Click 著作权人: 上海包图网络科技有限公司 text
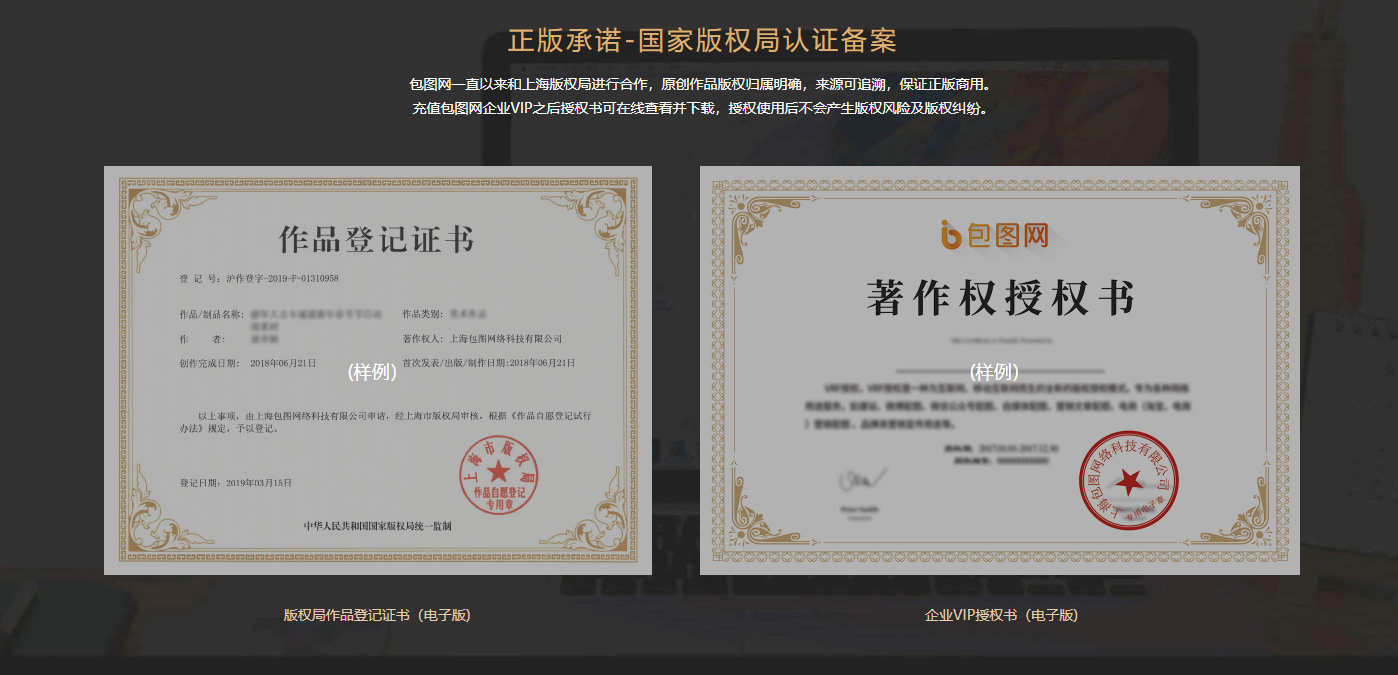The height and width of the screenshot is (675, 1398). coord(482,339)
